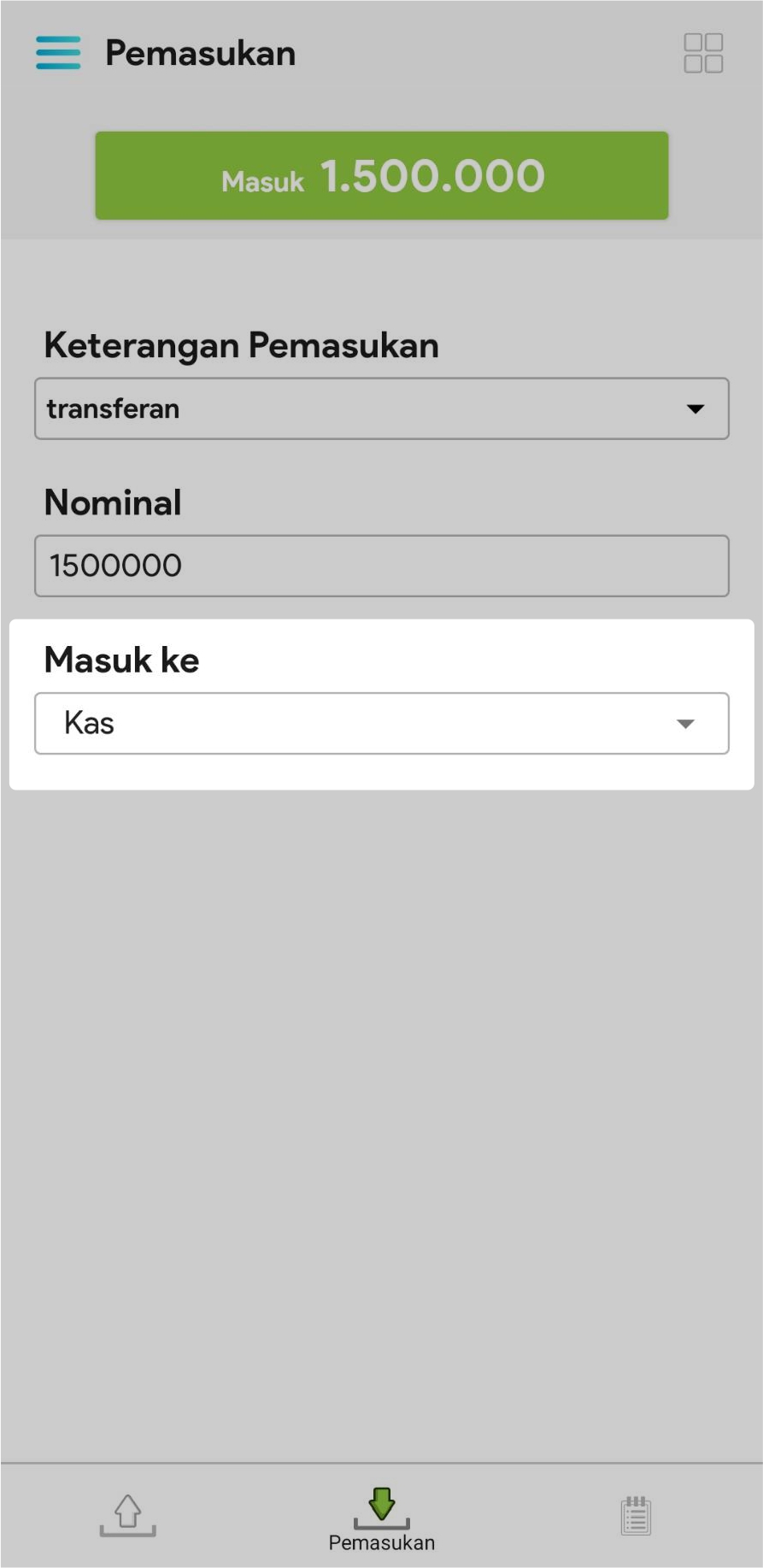Open the notepad report tab icon
Screen dimensions: 763x1568
click(636, 1516)
